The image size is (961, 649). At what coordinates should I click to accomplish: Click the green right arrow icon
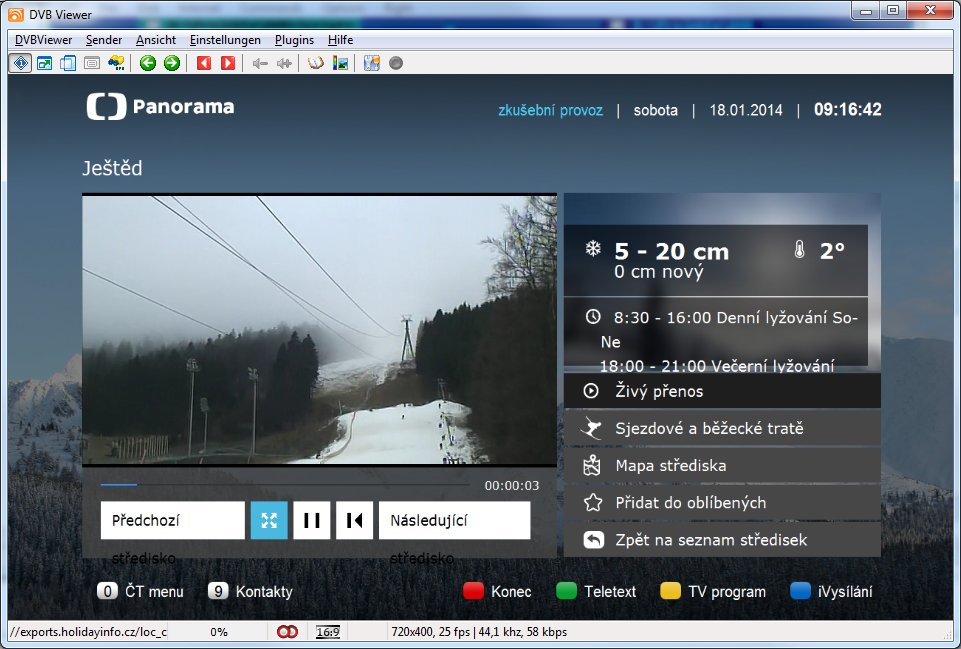172,63
